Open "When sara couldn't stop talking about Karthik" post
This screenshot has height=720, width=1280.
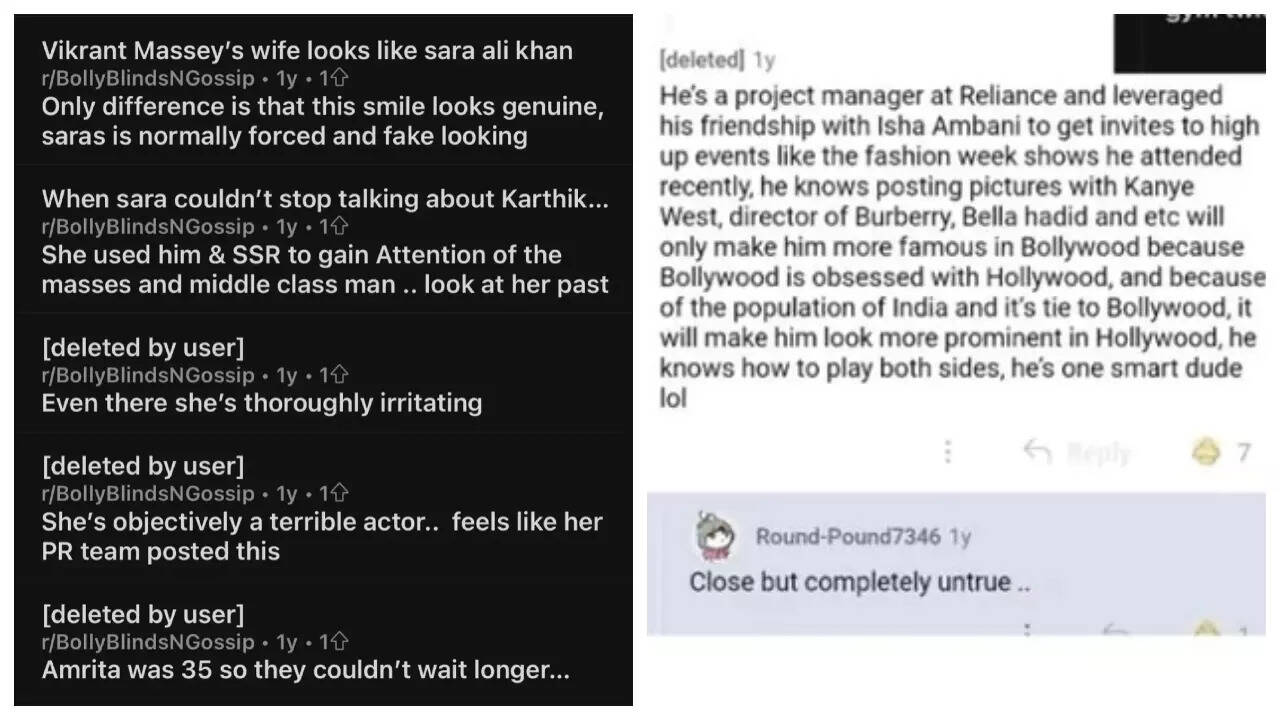(x=325, y=199)
